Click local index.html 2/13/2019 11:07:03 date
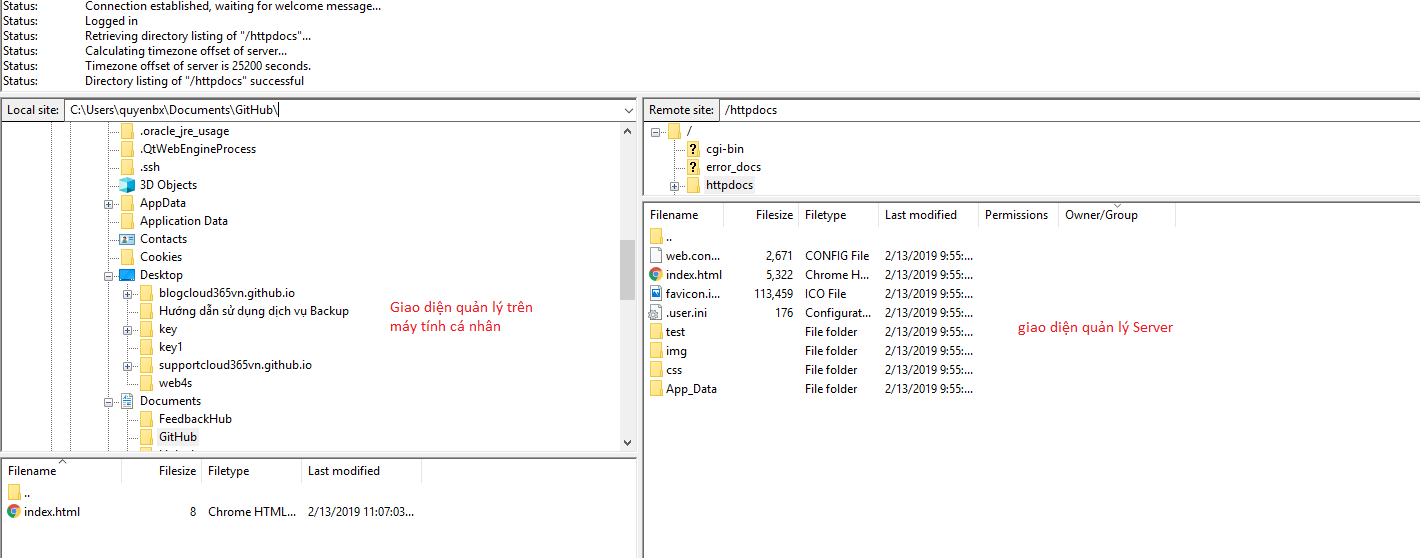Image resolution: width=1420 pixels, height=558 pixels. tap(361, 512)
